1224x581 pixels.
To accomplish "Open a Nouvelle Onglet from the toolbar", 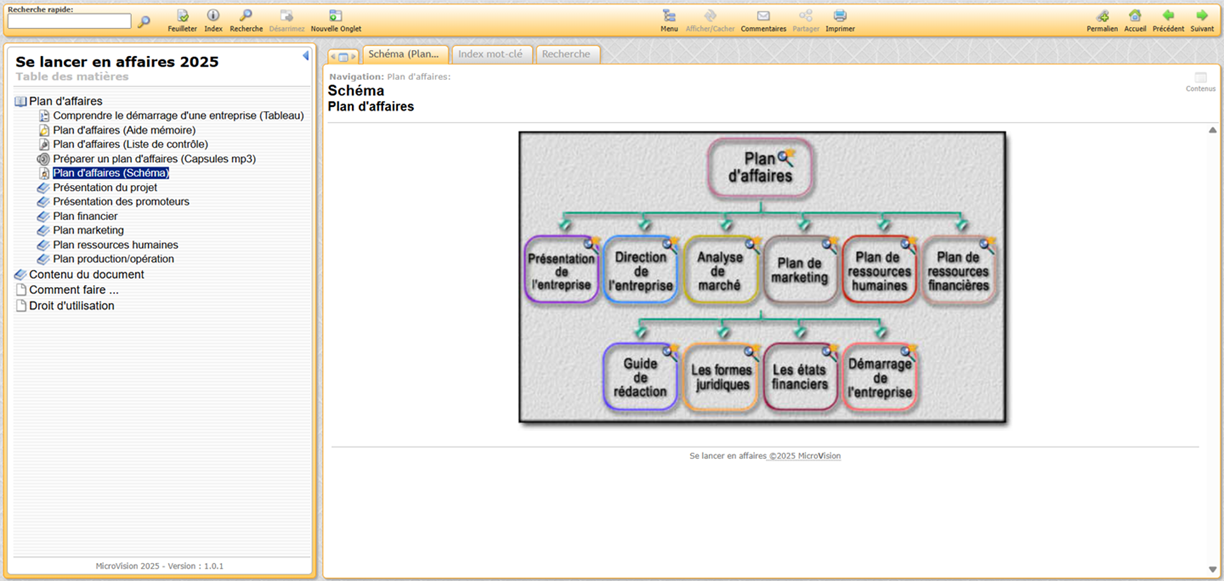I will [335, 16].
